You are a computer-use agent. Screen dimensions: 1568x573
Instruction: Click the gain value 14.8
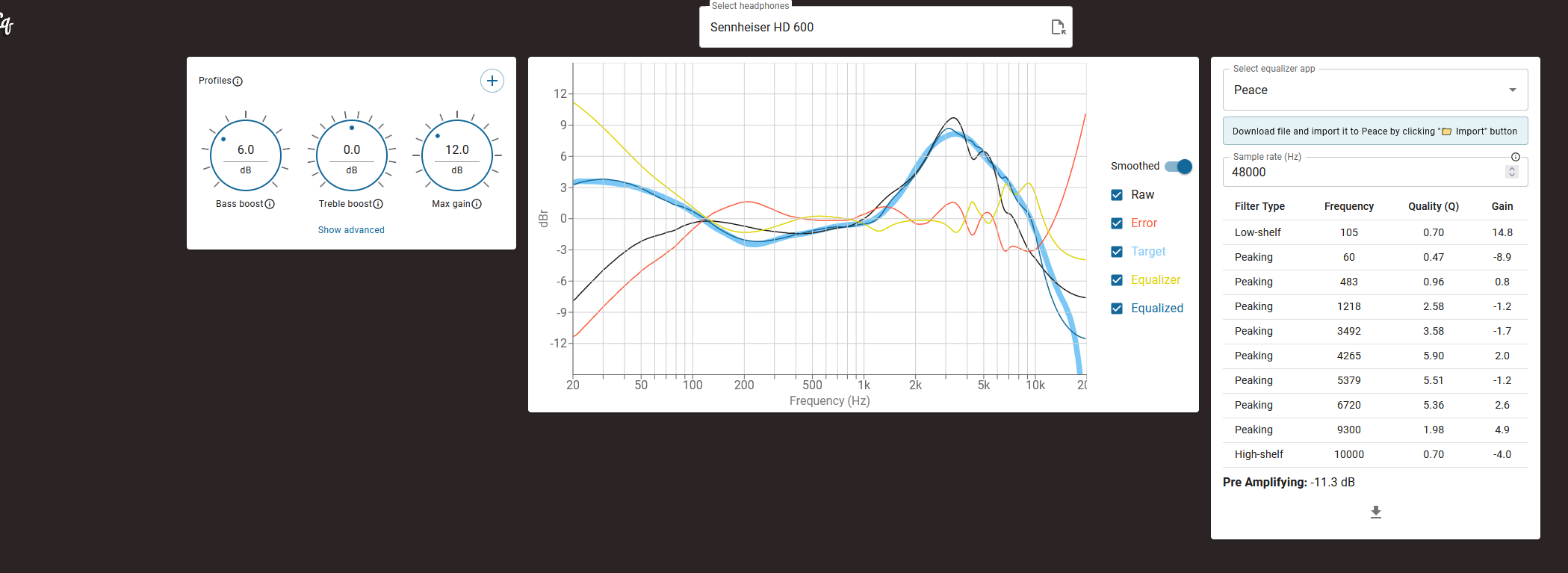[1502, 232]
